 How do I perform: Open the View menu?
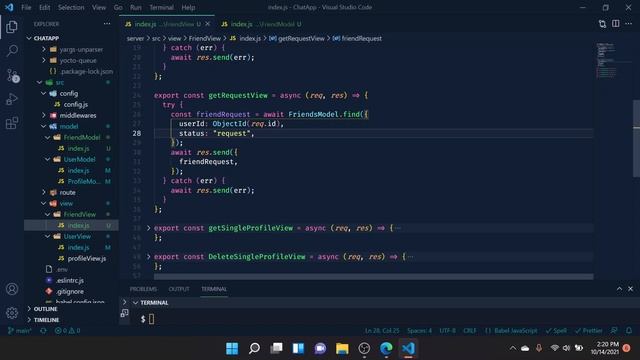tap(99, 7)
